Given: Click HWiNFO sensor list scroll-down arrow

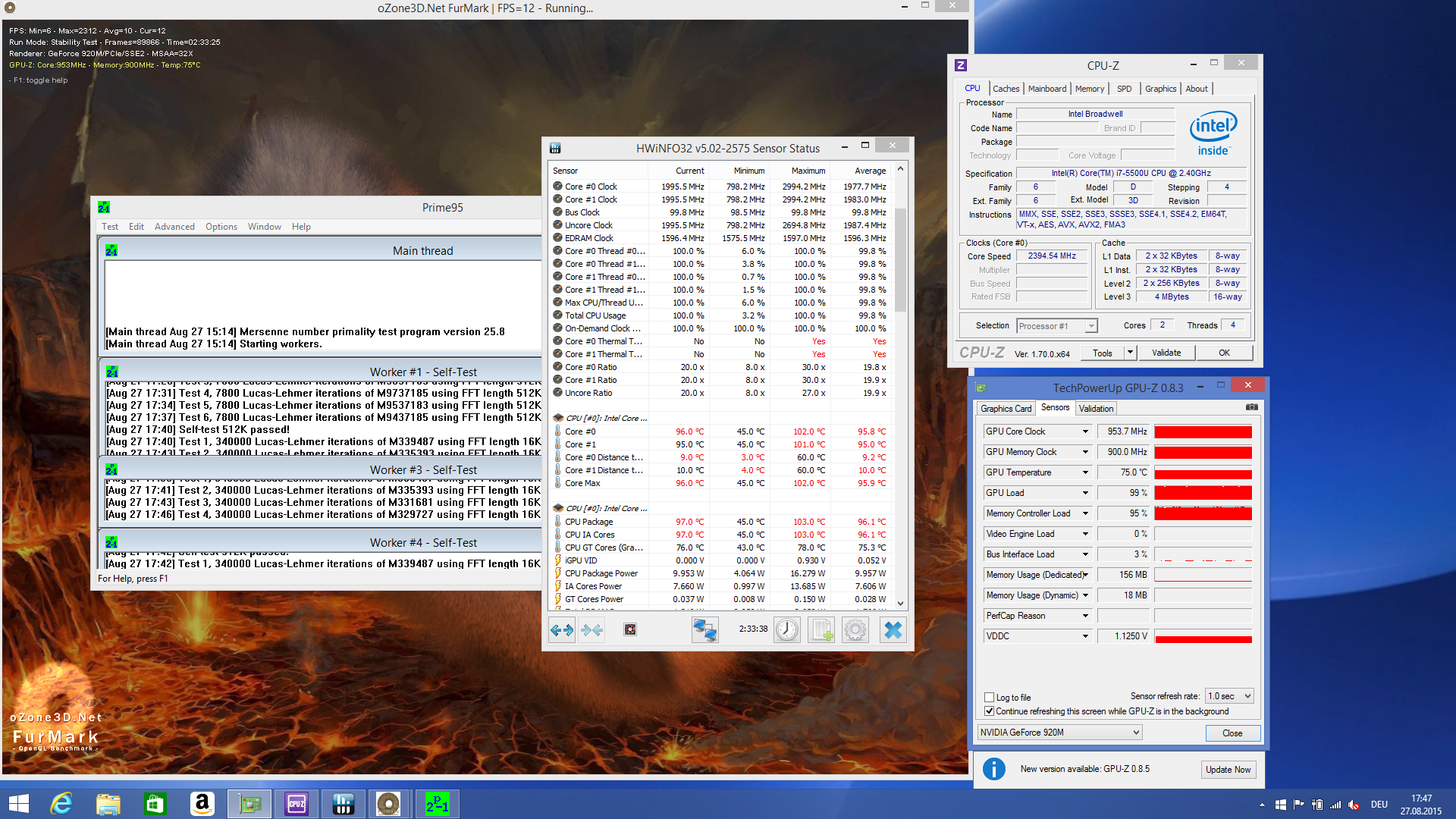Looking at the screenshot, I should pos(900,604).
